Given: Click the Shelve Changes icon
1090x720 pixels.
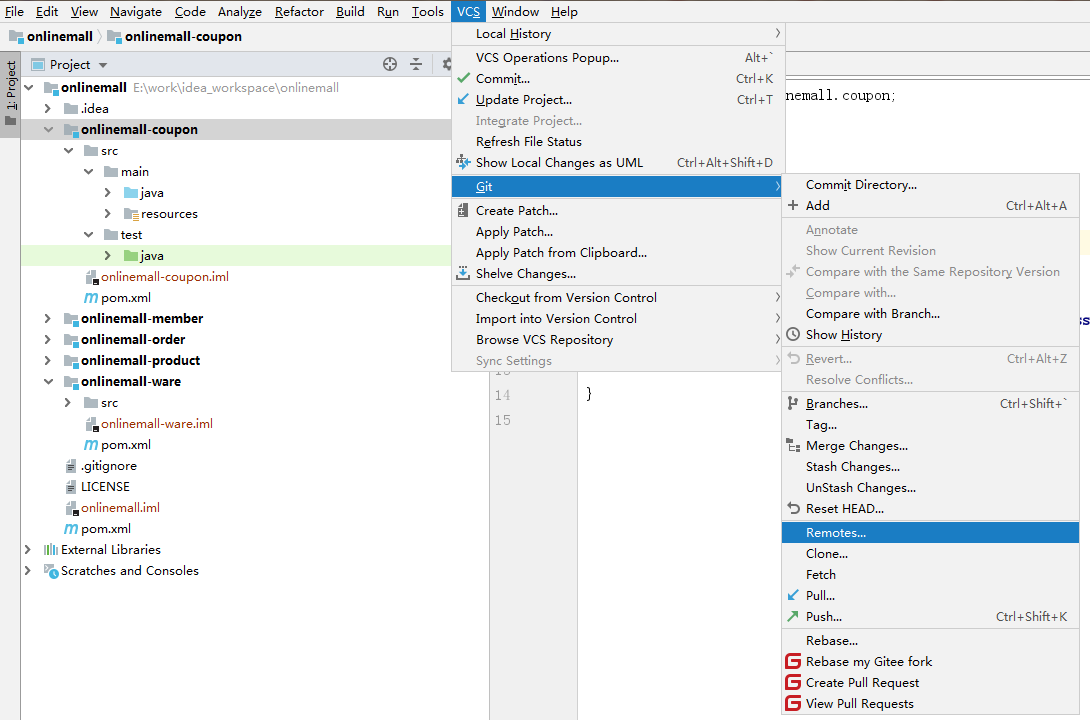Looking at the screenshot, I should [x=463, y=273].
